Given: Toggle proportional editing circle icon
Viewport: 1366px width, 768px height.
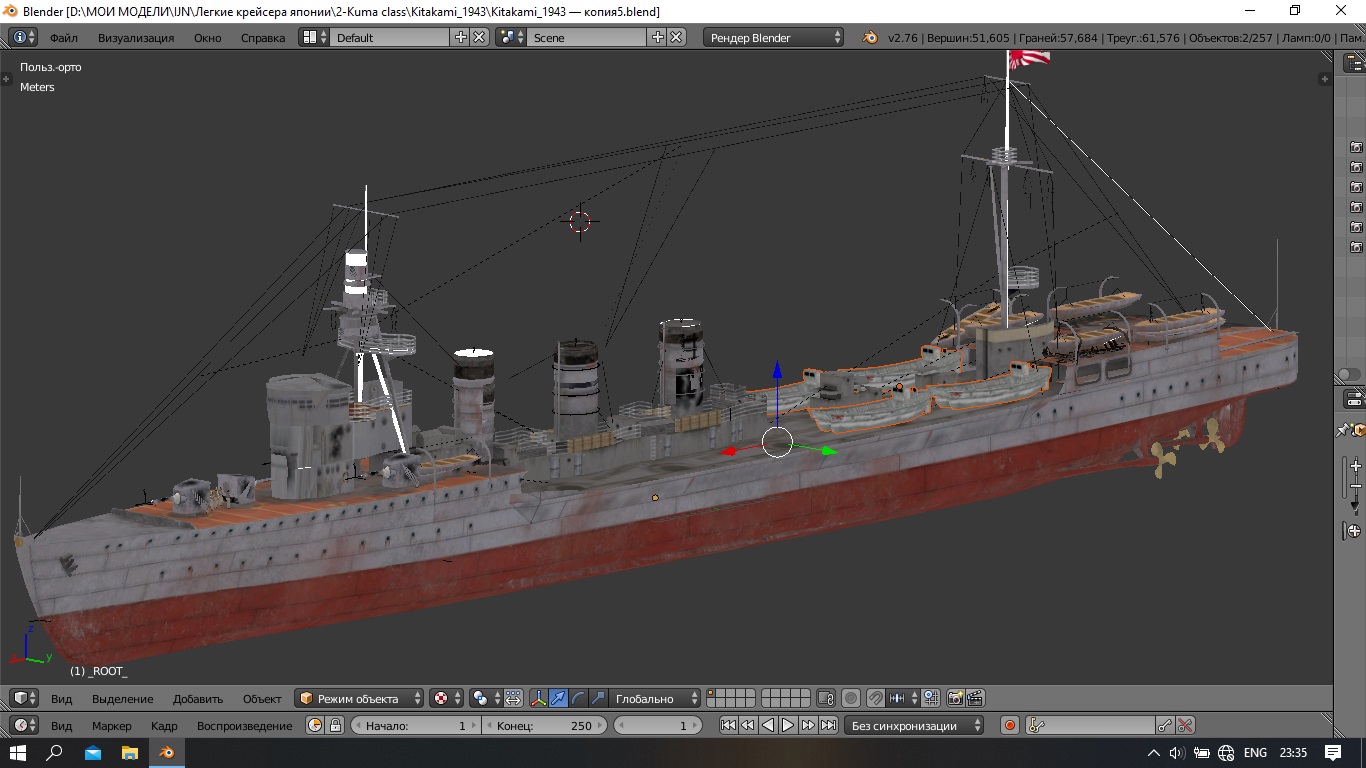Looking at the screenshot, I should 851,698.
